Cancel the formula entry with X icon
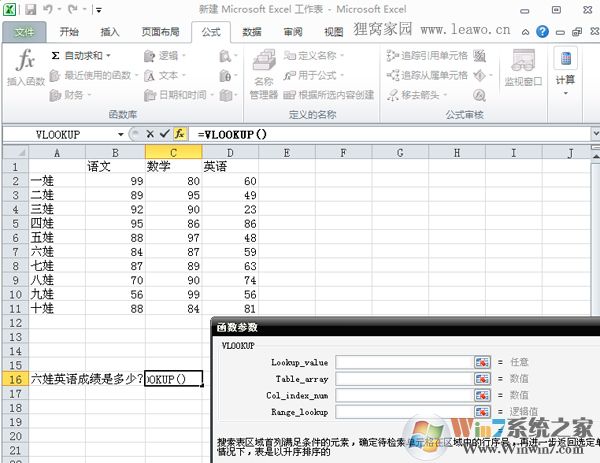Screen dimensions: 600x463 point(150,133)
